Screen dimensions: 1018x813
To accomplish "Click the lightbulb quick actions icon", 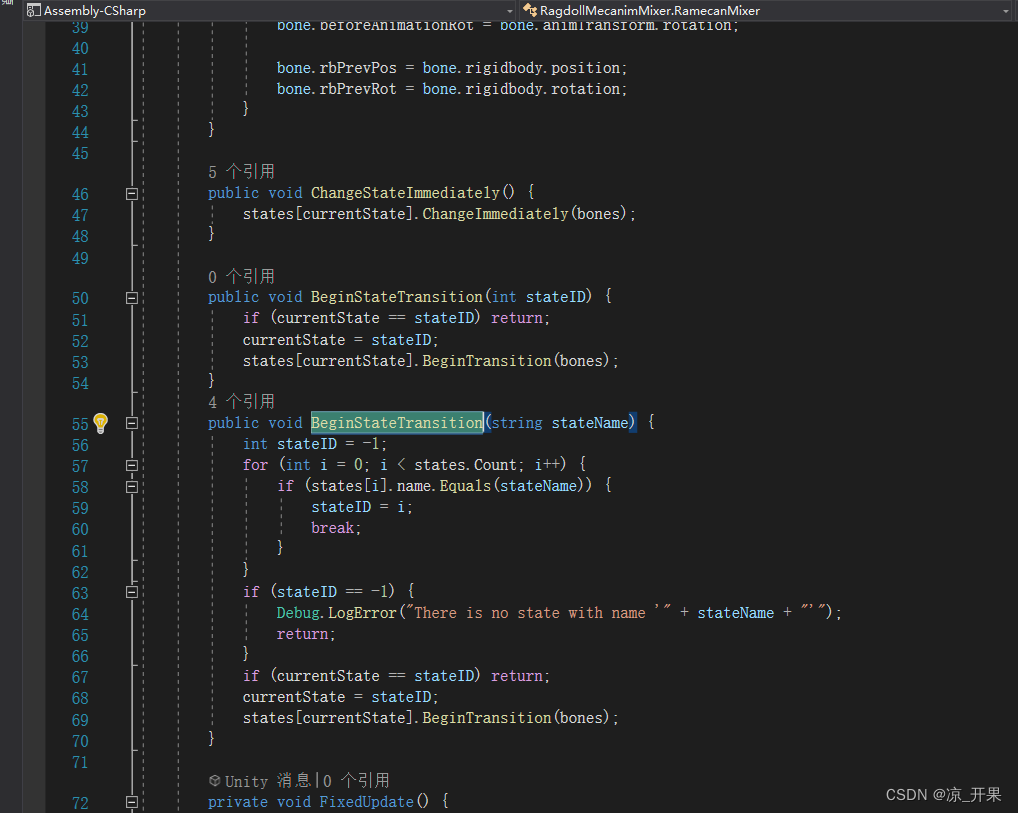I will click(101, 423).
